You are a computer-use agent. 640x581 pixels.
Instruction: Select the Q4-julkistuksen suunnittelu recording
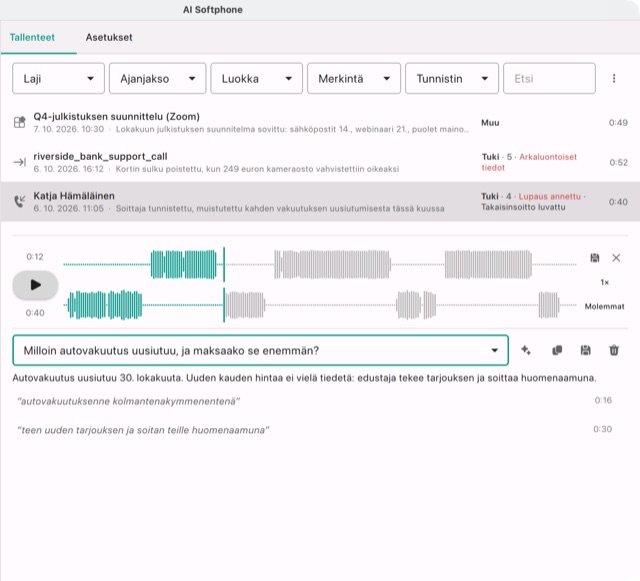point(320,122)
